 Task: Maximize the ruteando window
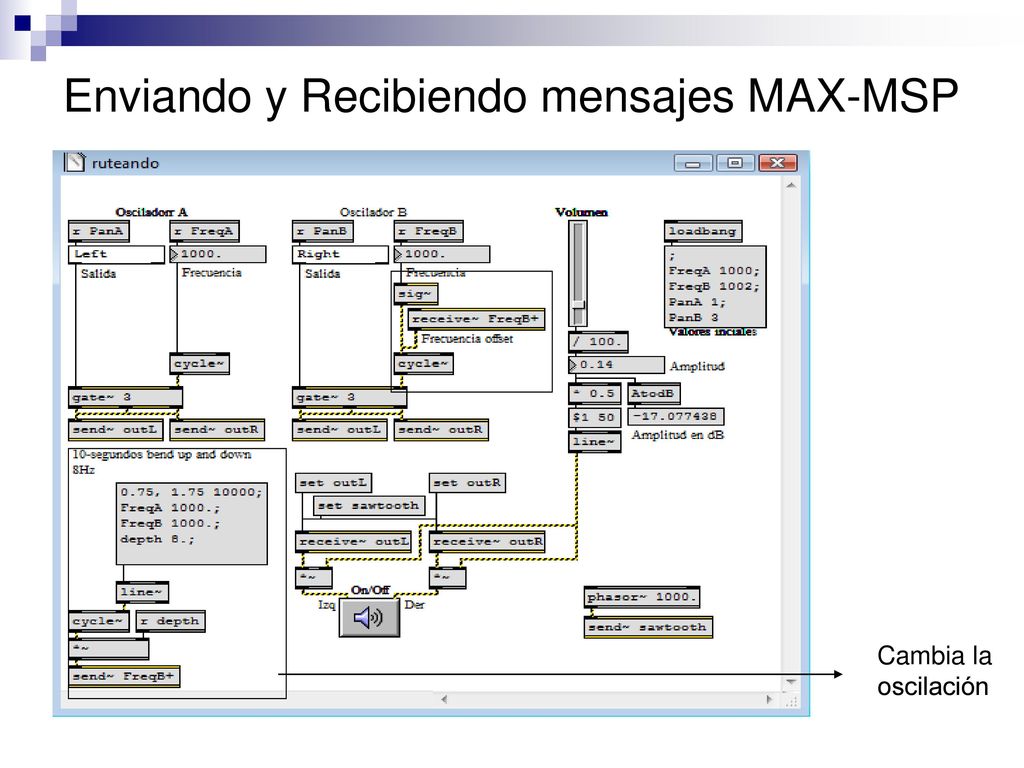pos(735,163)
